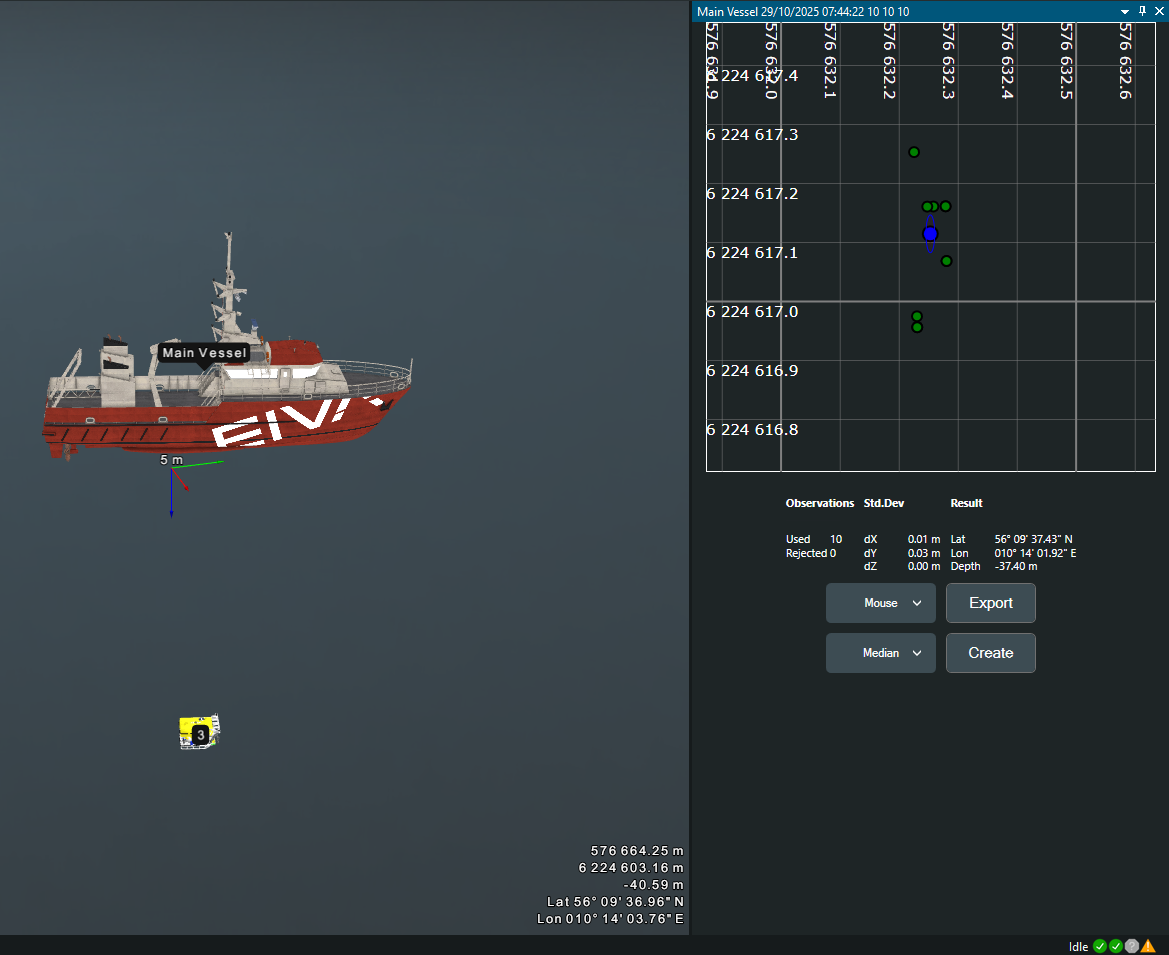Click the grey question mark status icon

pos(1132,946)
